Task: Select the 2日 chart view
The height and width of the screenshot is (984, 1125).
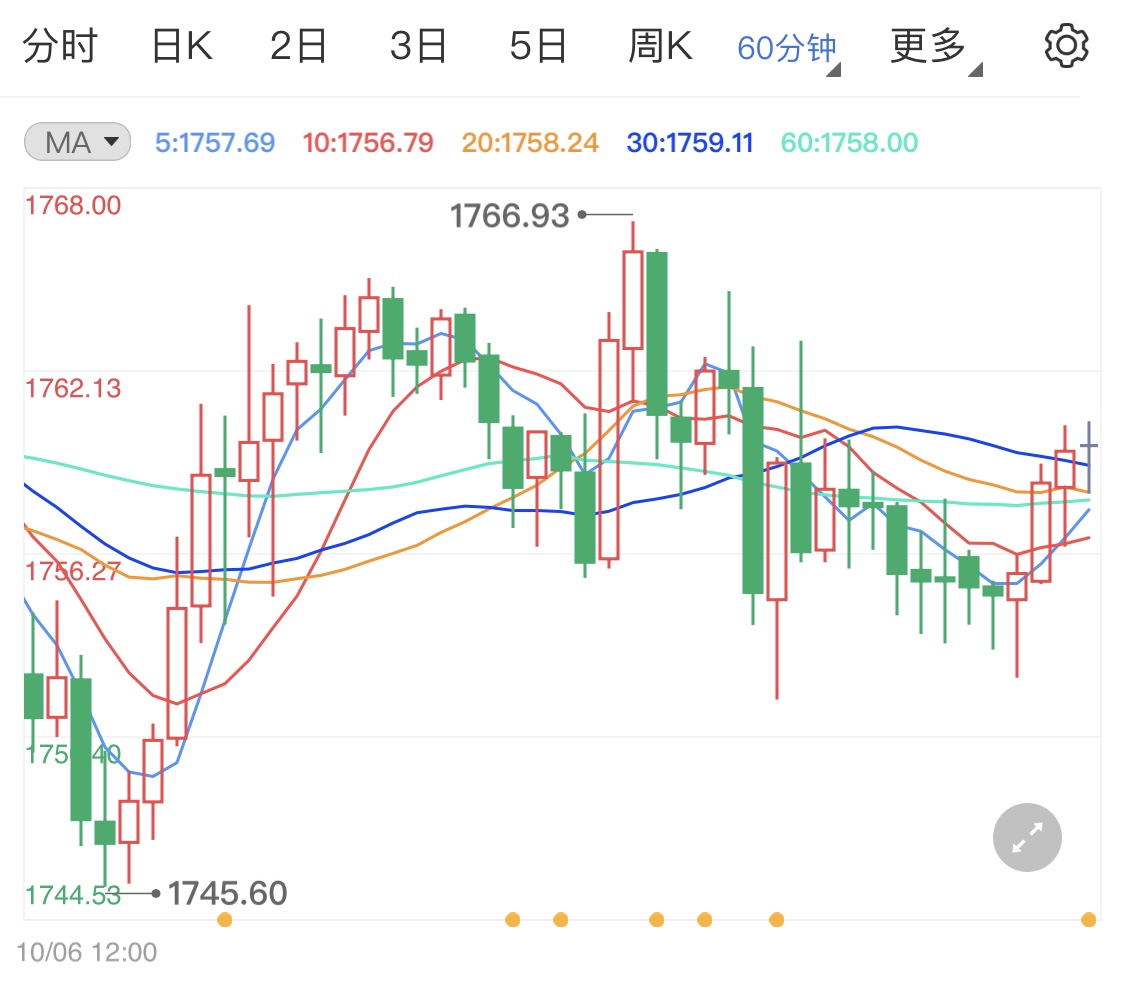Action: [x=297, y=44]
